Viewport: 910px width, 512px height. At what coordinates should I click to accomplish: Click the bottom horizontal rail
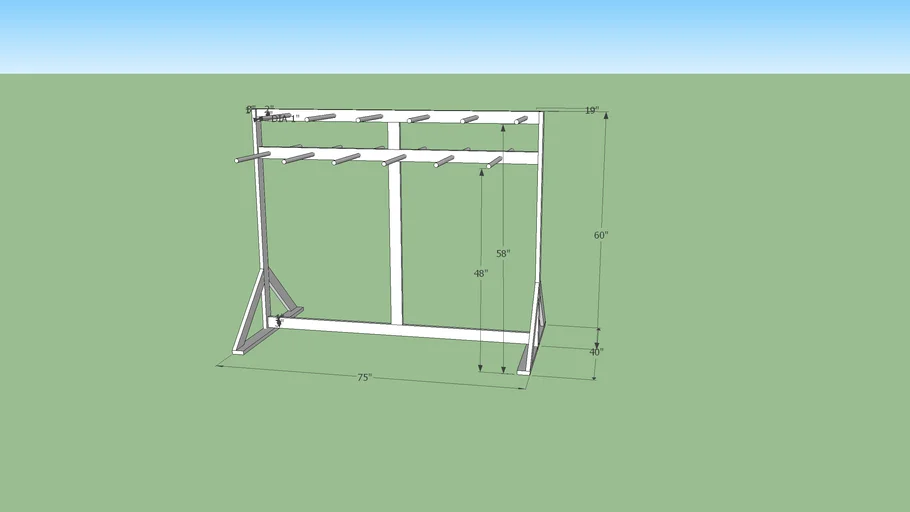click(x=400, y=329)
